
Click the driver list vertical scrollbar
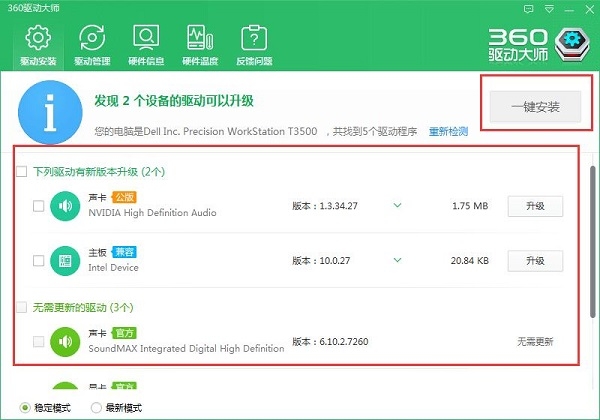pos(592,242)
